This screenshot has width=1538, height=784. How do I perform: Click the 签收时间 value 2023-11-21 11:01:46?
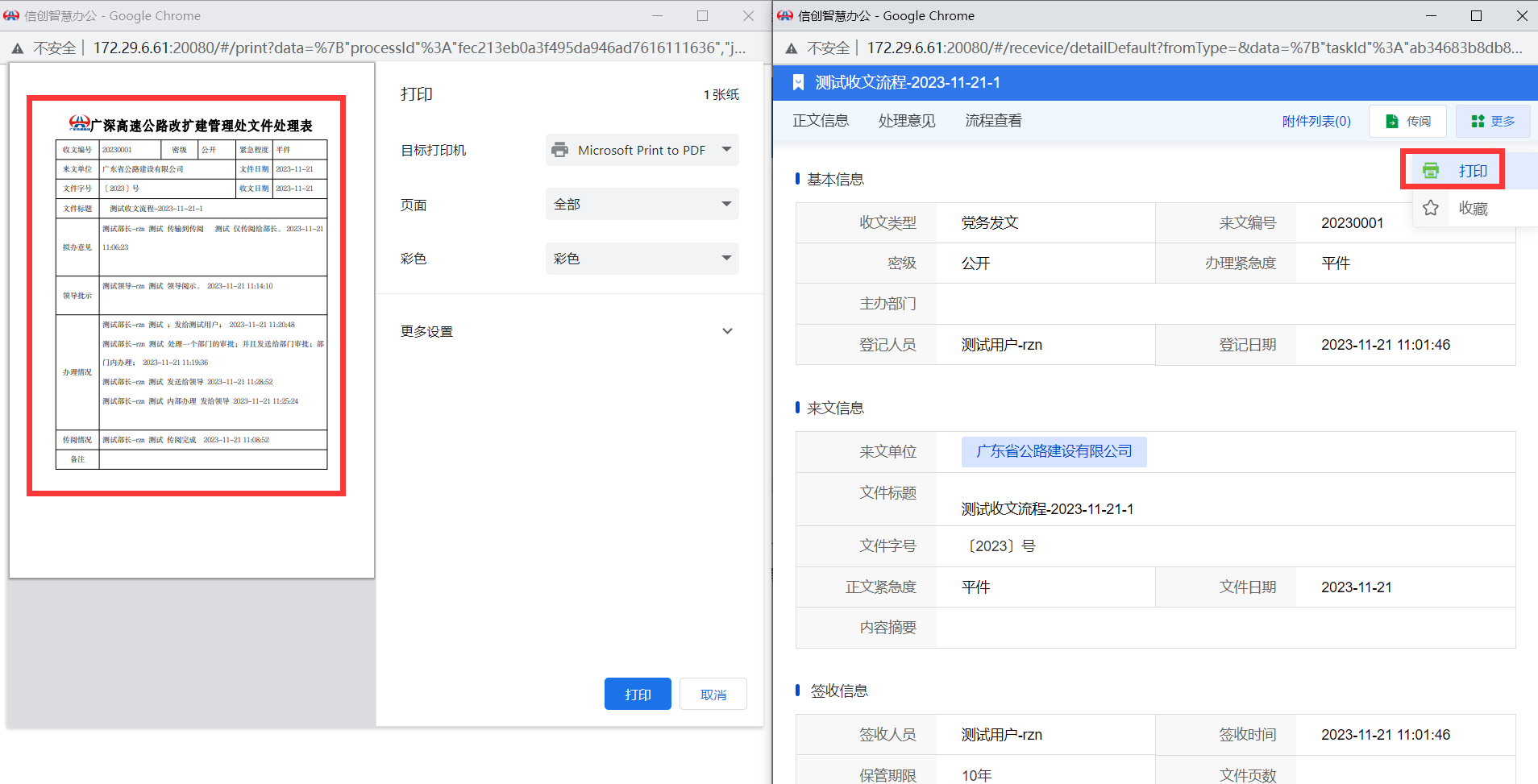tap(1386, 735)
